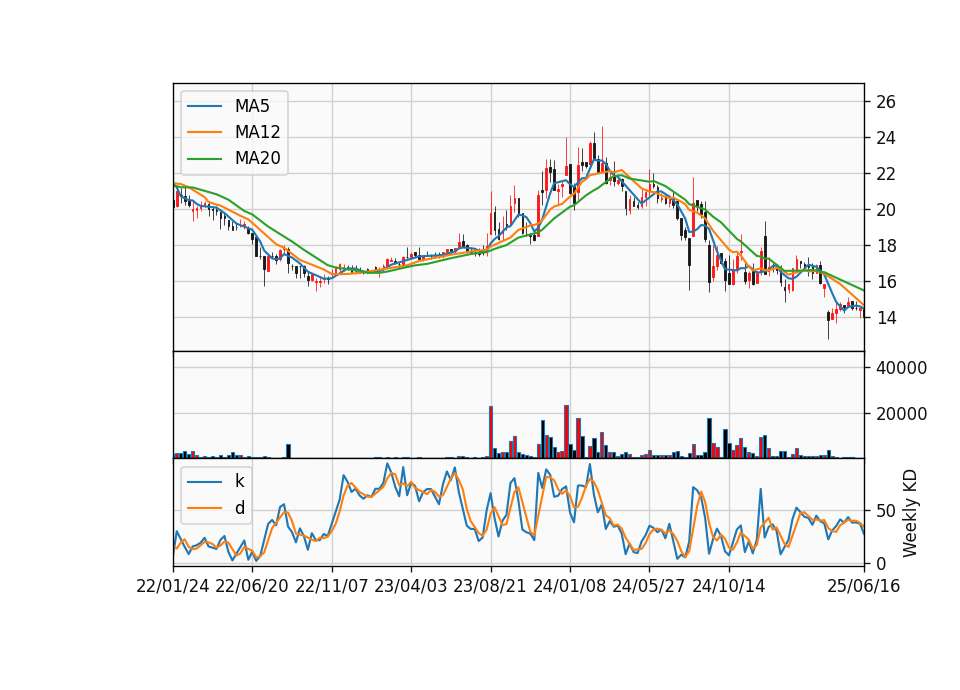Click the orange d legend line sample

[204, 508]
